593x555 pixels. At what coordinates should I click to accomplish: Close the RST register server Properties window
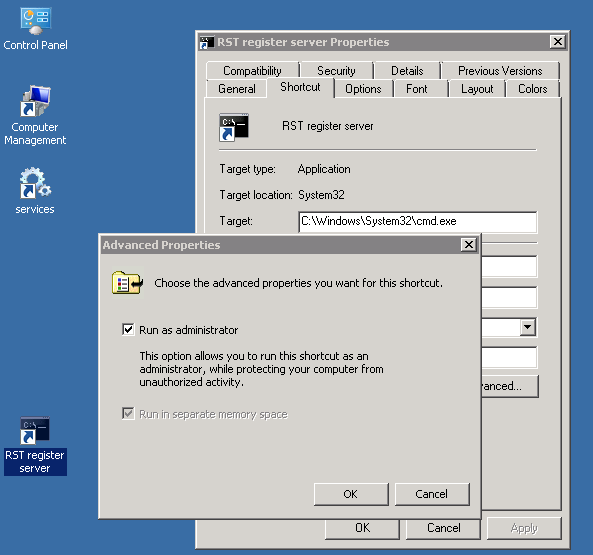[x=558, y=42]
